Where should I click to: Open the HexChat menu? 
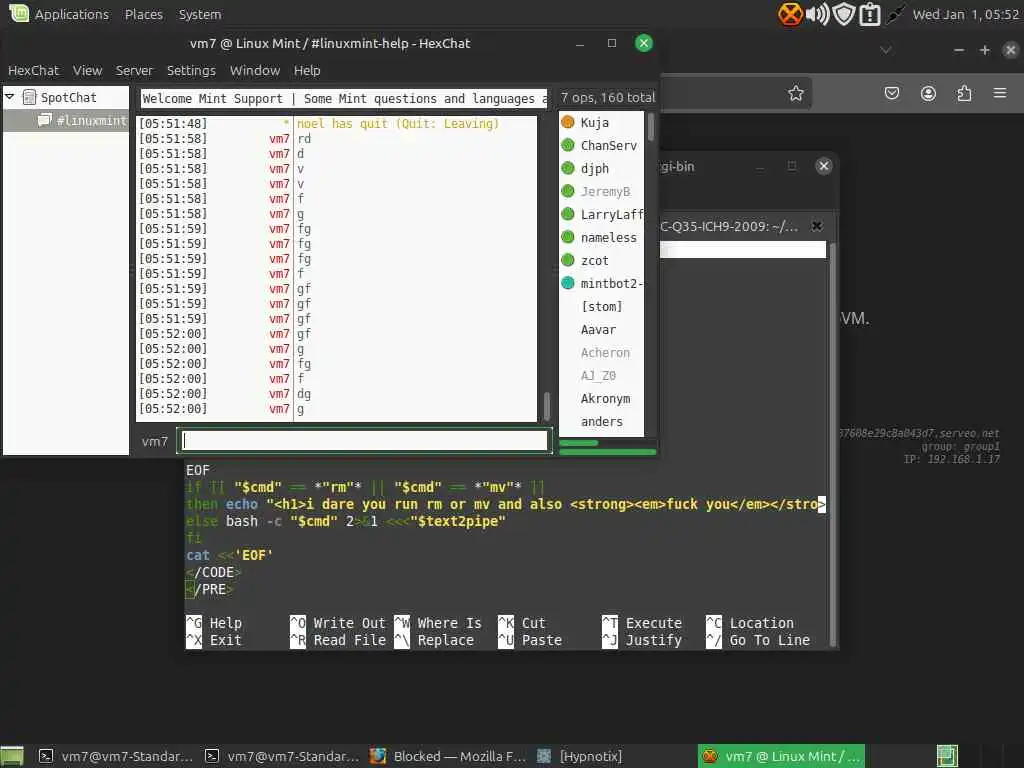click(33, 71)
